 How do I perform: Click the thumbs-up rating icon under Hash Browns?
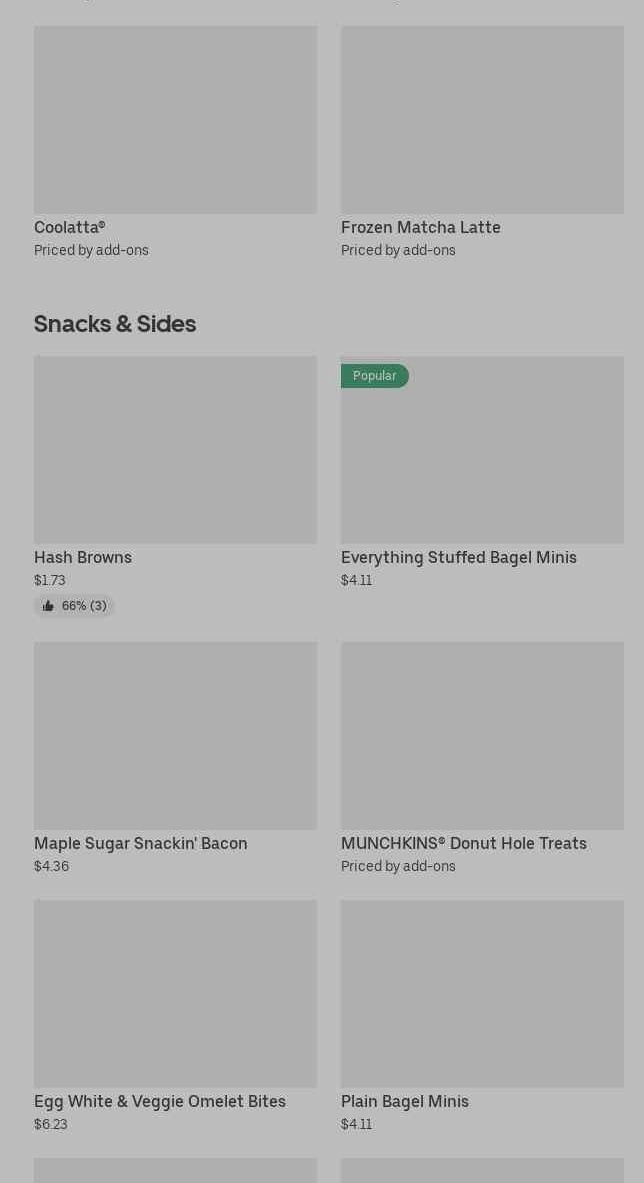[48, 606]
